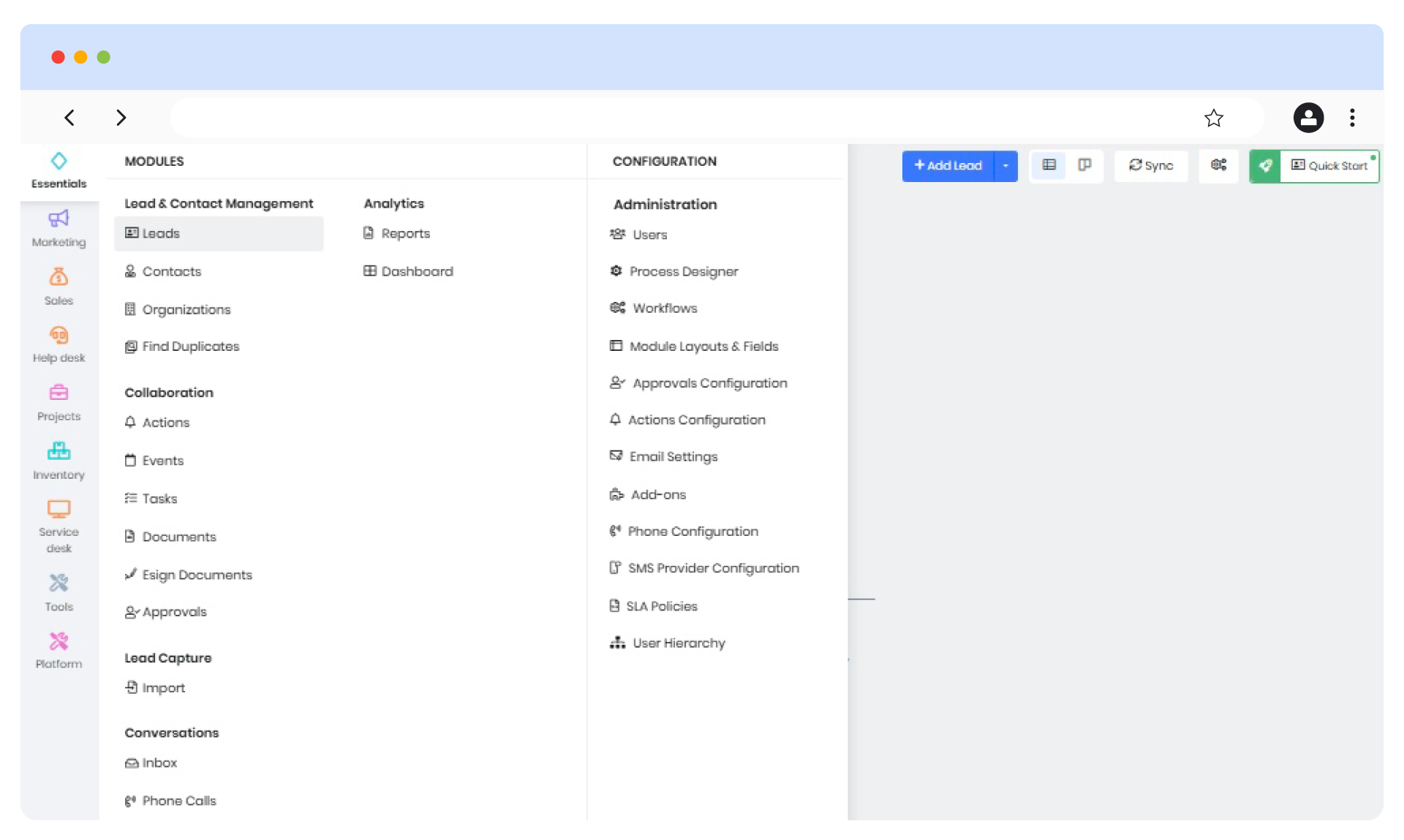
Task: Click the Add Lead dropdown arrow
Action: (x=1004, y=165)
